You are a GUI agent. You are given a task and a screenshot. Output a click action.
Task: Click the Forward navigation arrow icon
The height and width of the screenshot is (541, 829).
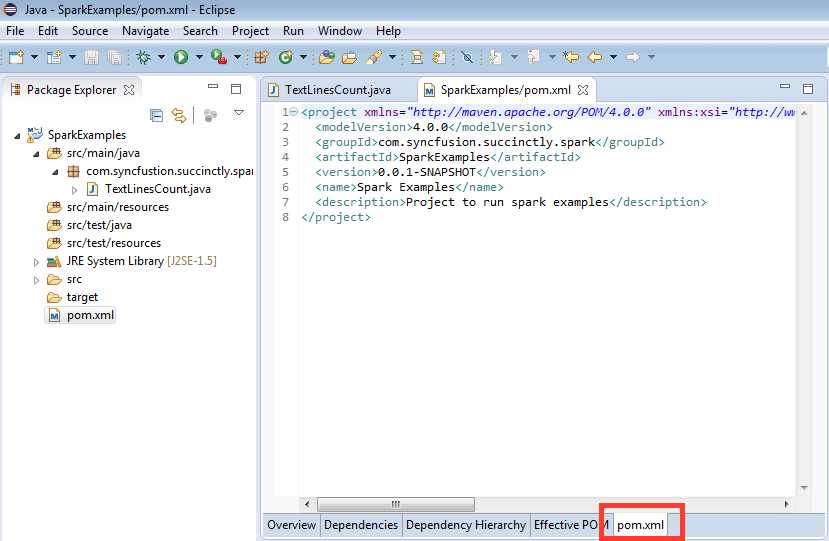tap(632, 57)
